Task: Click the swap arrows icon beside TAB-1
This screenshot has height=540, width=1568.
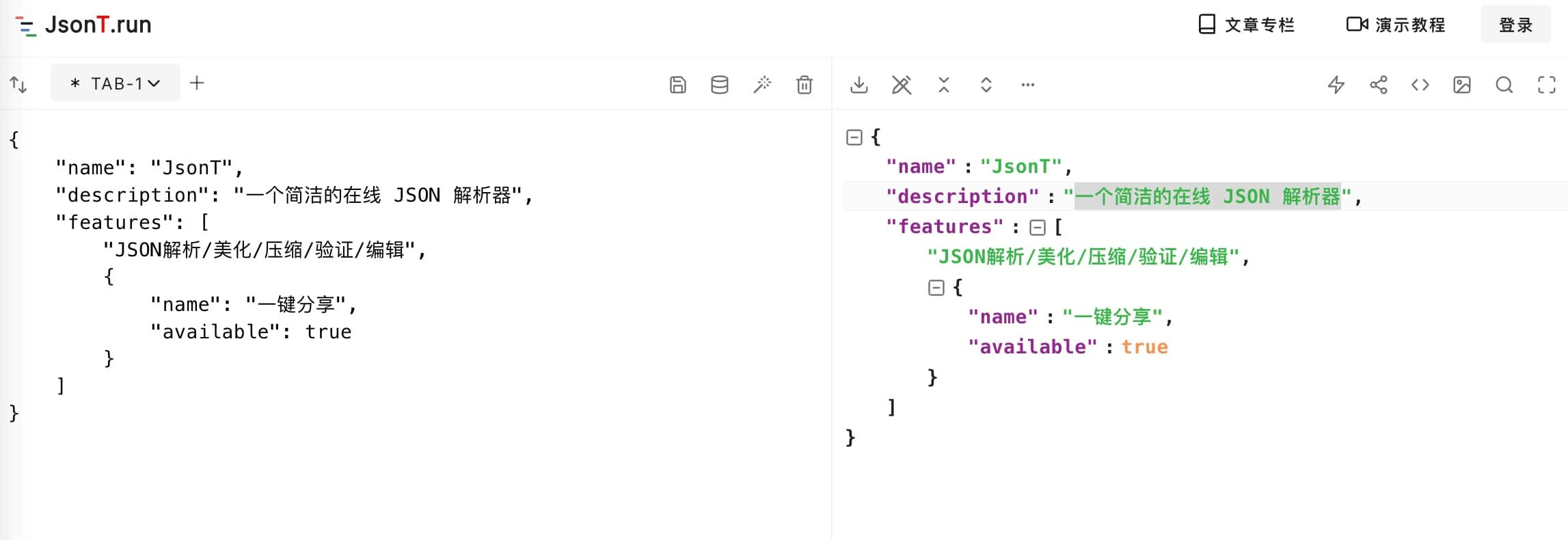Action: click(18, 85)
